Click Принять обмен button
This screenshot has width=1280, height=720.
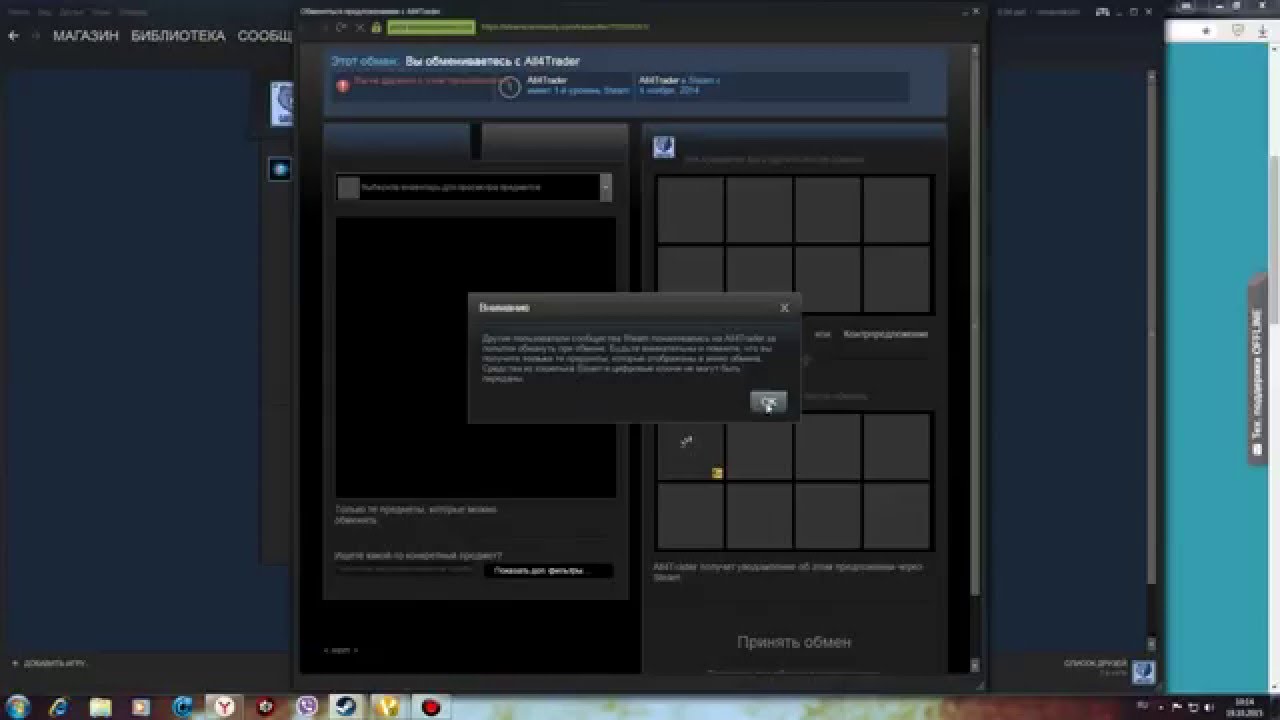794,642
